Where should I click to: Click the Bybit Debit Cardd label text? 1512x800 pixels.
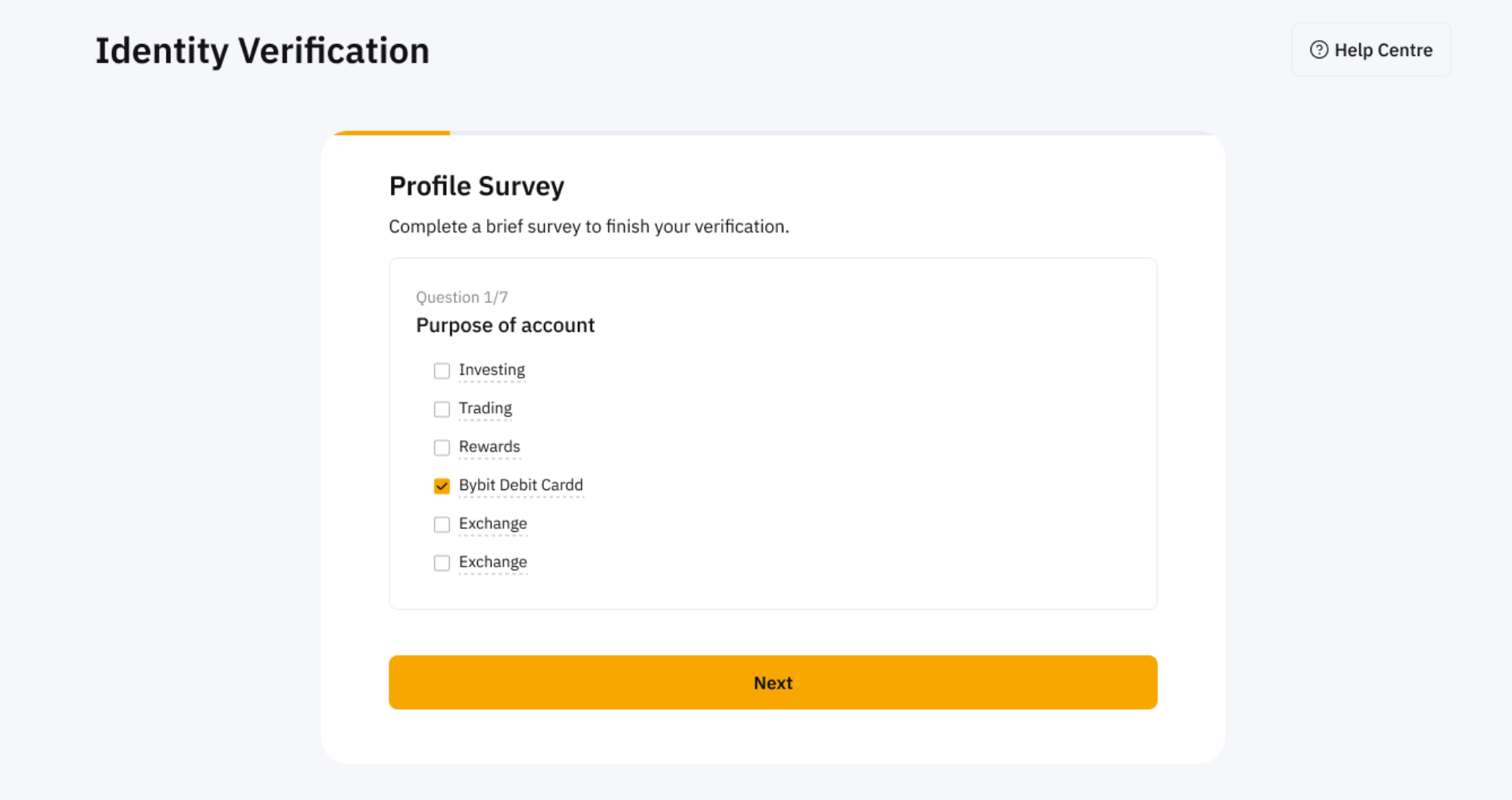coord(521,485)
